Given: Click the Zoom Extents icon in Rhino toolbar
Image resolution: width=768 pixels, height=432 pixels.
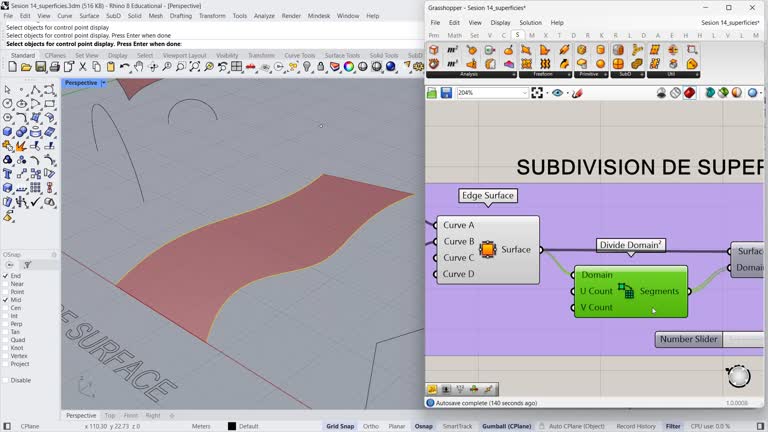Looking at the screenshot, I should 194,67.
